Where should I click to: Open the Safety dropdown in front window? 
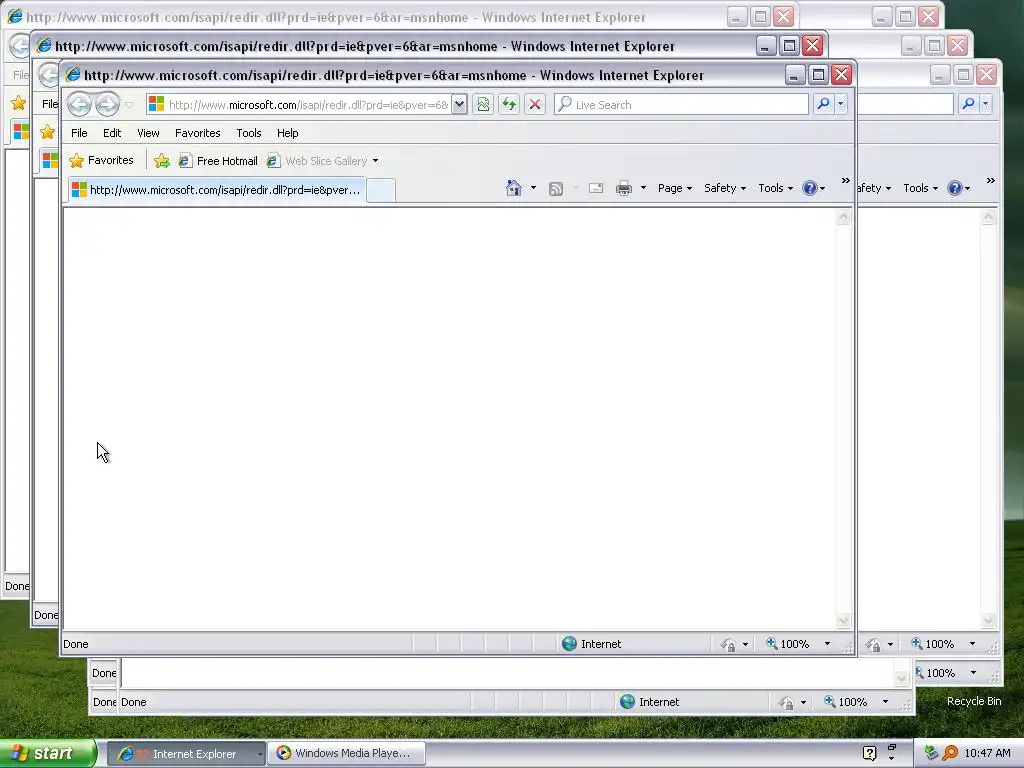click(x=725, y=188)
